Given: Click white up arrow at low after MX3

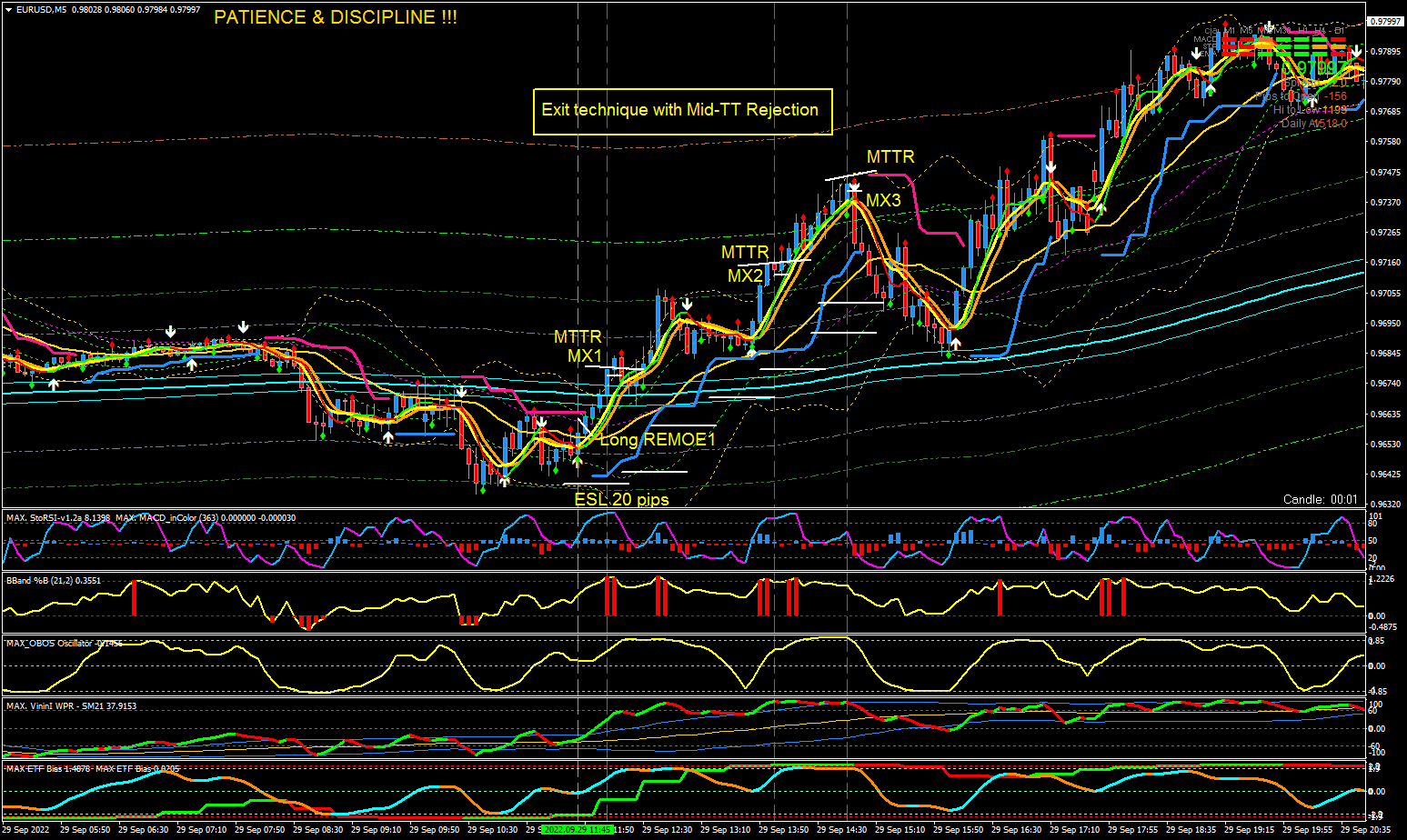Looking at the screenshot, I should pos(955,344).
